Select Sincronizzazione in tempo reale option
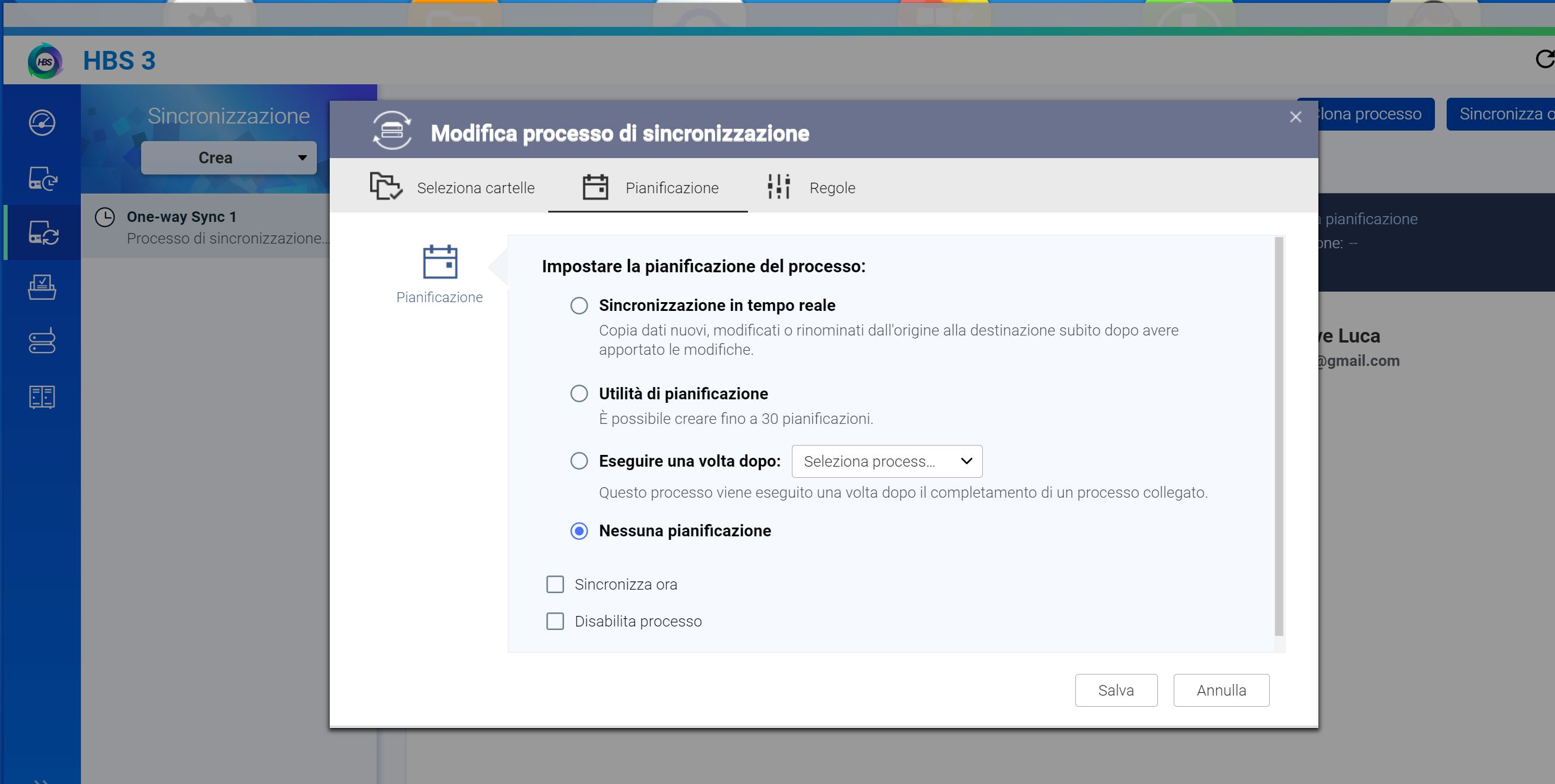Image resolution: width=1555 pixels, height=784 pixels. [x=579, y=306]
